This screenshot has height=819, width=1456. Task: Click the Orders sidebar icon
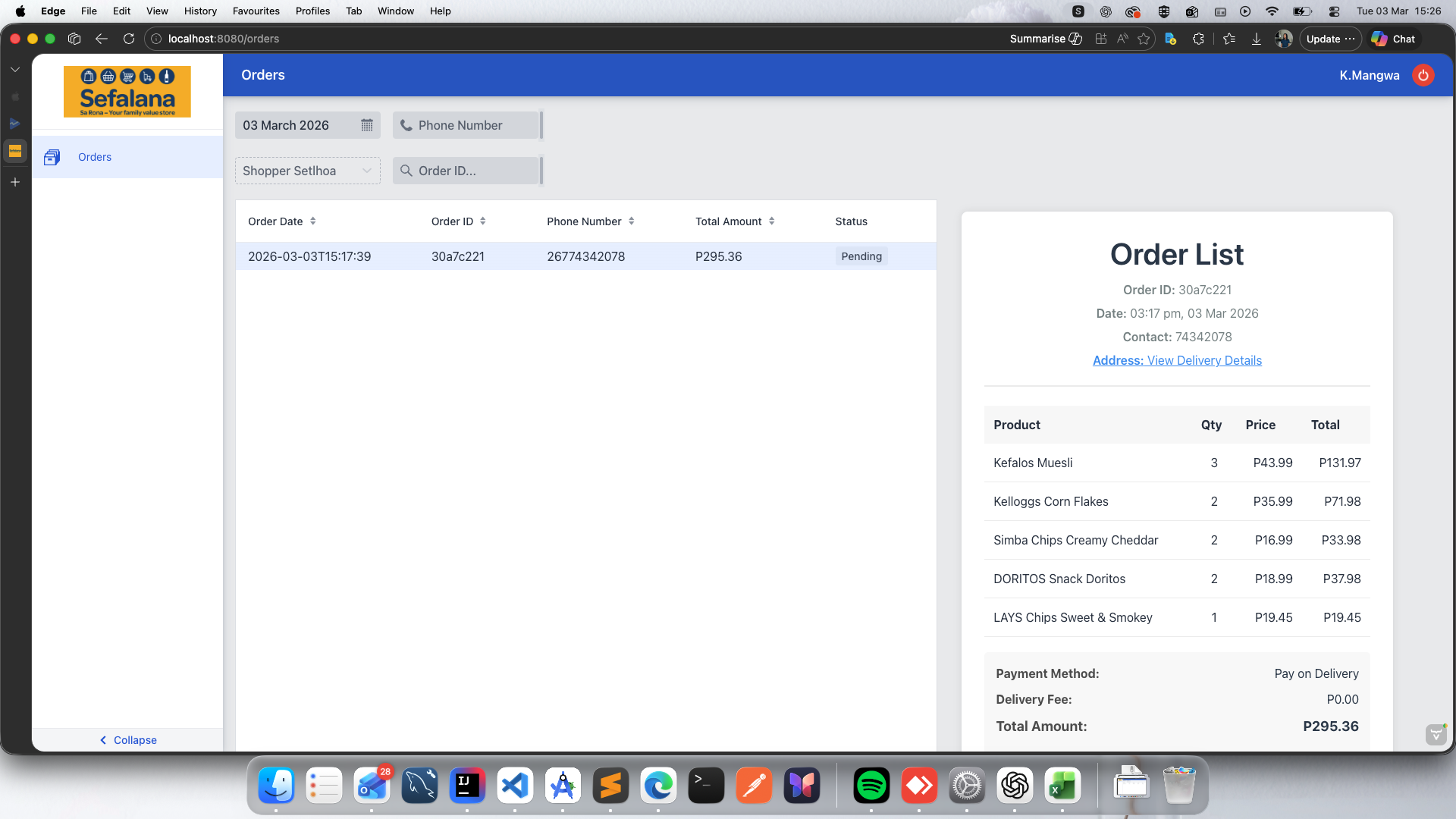coord(52,157)
